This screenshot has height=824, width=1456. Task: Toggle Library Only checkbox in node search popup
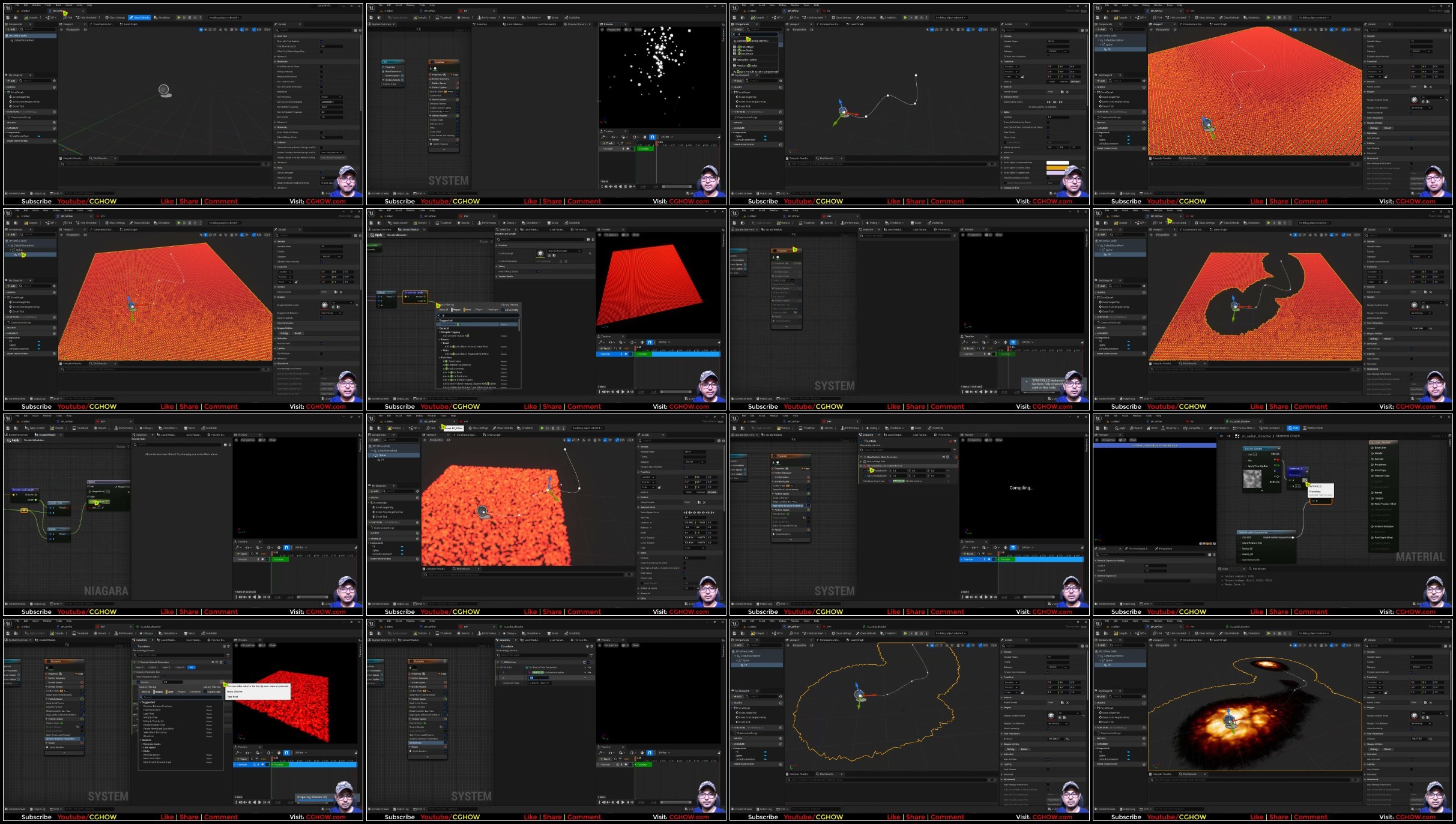(503, 310)
